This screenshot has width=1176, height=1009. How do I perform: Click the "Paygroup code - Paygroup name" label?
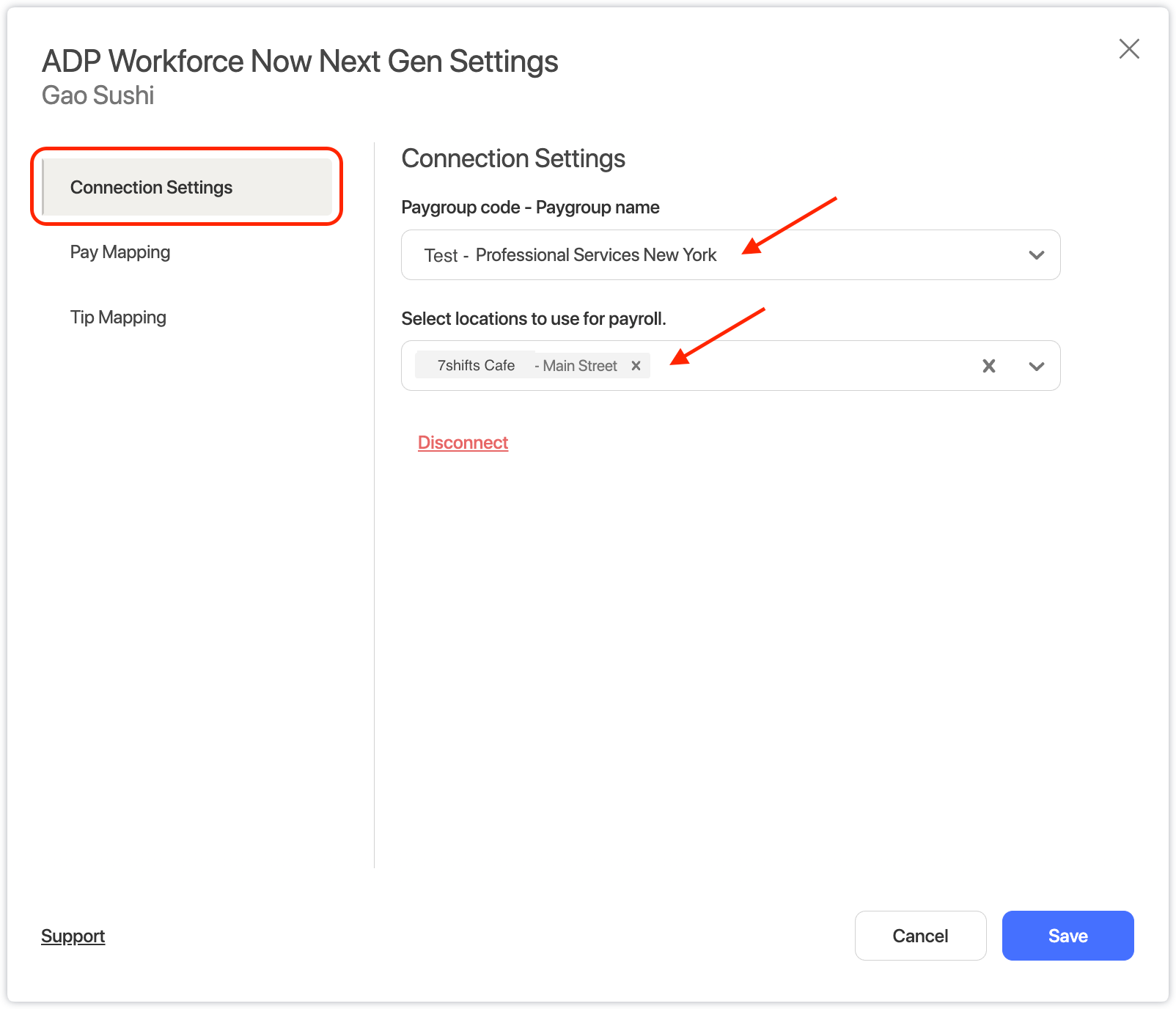click(530, 208)
